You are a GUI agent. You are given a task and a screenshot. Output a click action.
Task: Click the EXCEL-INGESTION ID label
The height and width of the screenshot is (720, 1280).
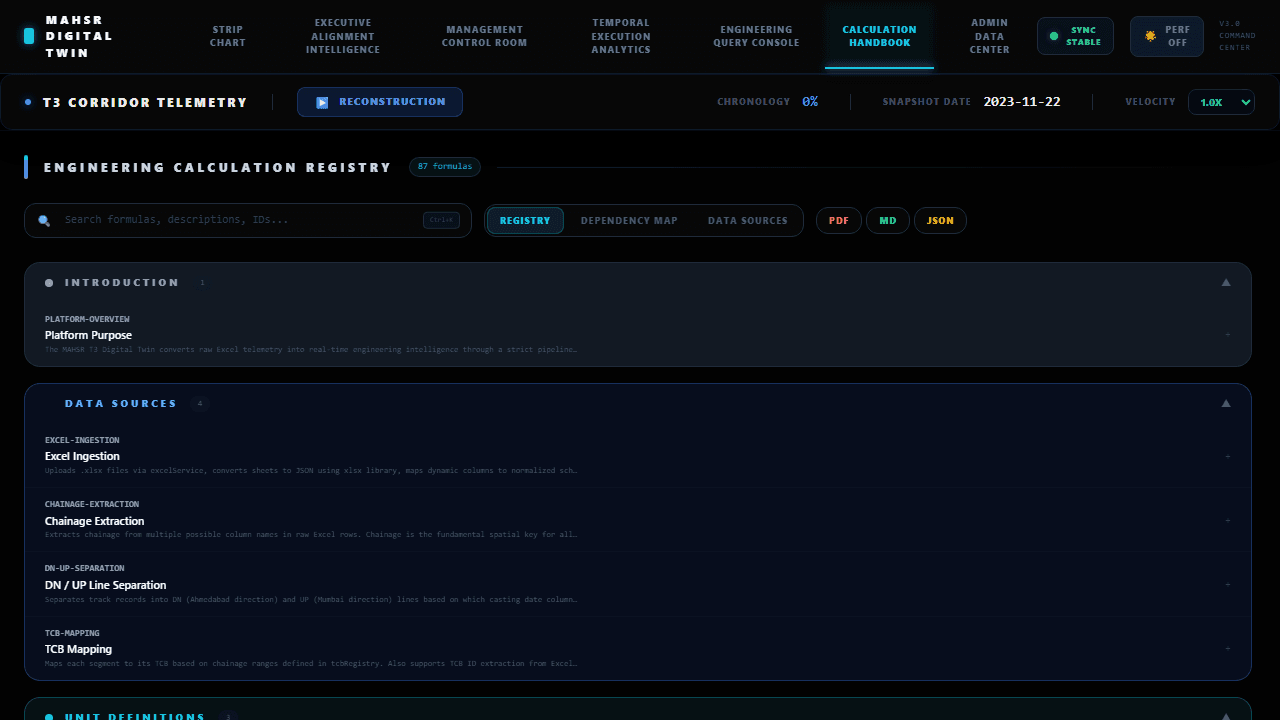82,440
